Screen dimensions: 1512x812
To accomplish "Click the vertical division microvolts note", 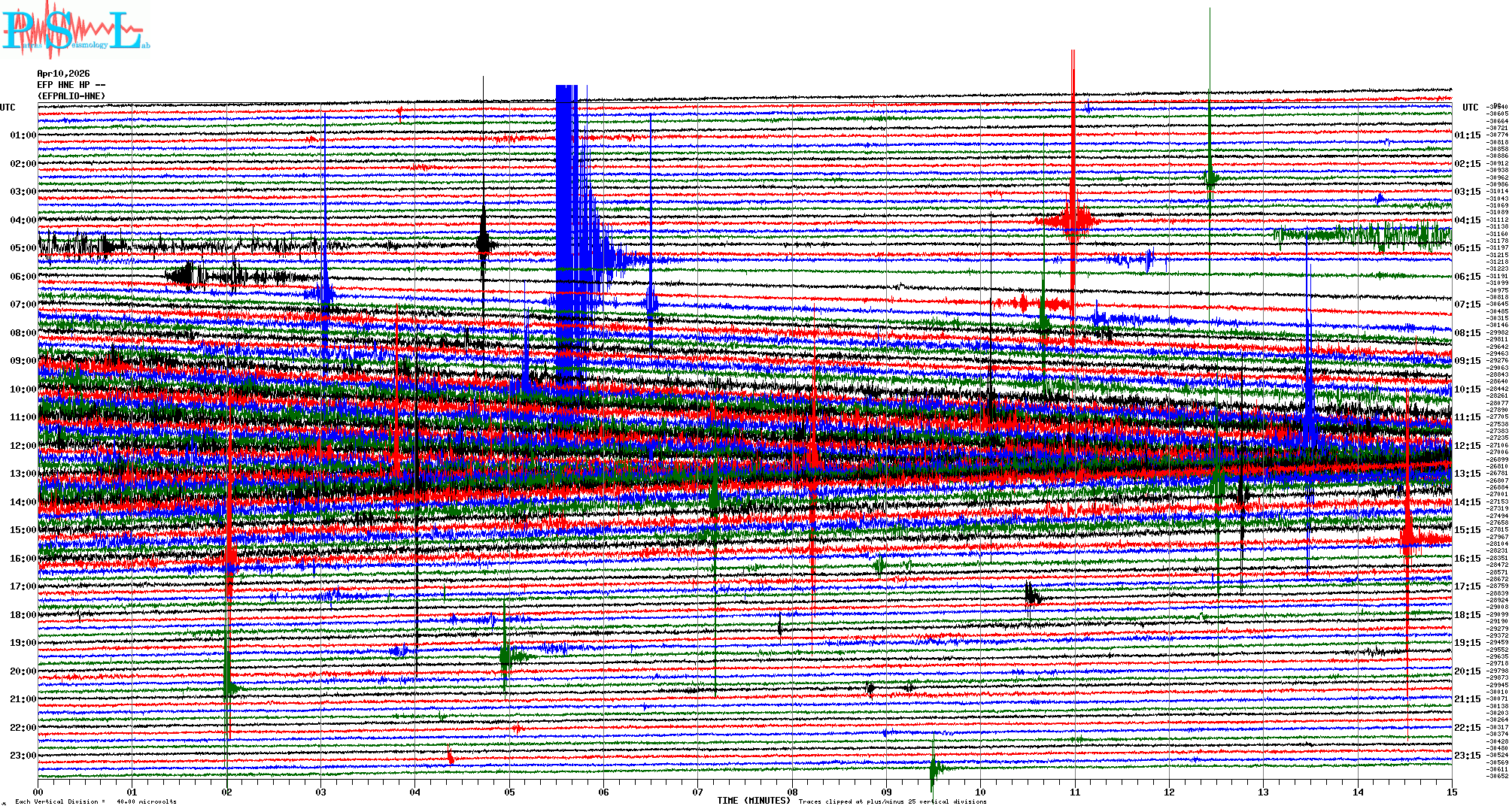I will 96,801.
